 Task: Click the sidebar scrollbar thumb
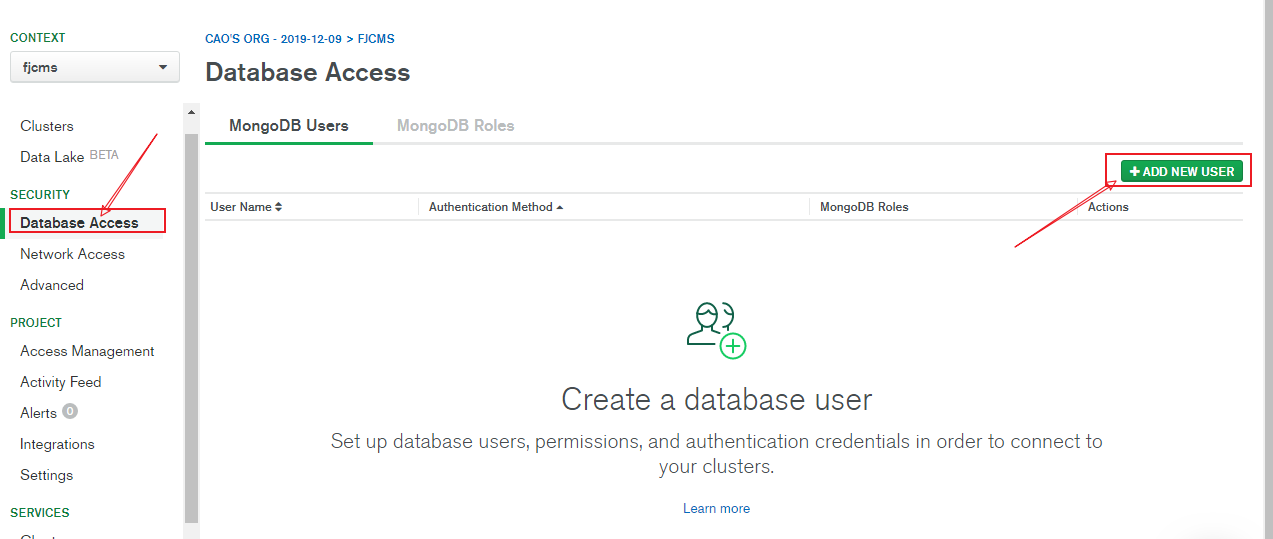point(192,328)
